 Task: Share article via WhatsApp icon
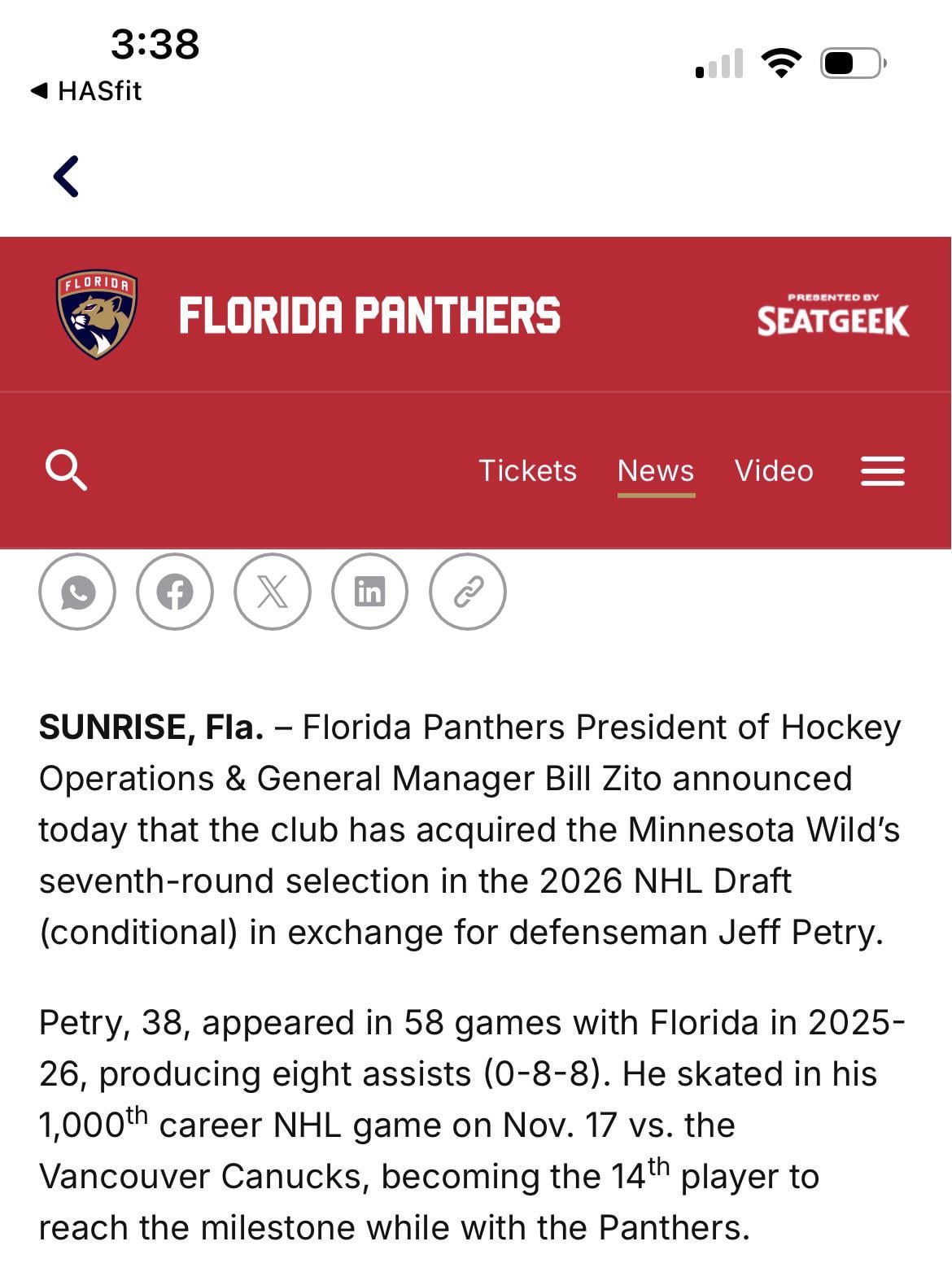point(77,592)
